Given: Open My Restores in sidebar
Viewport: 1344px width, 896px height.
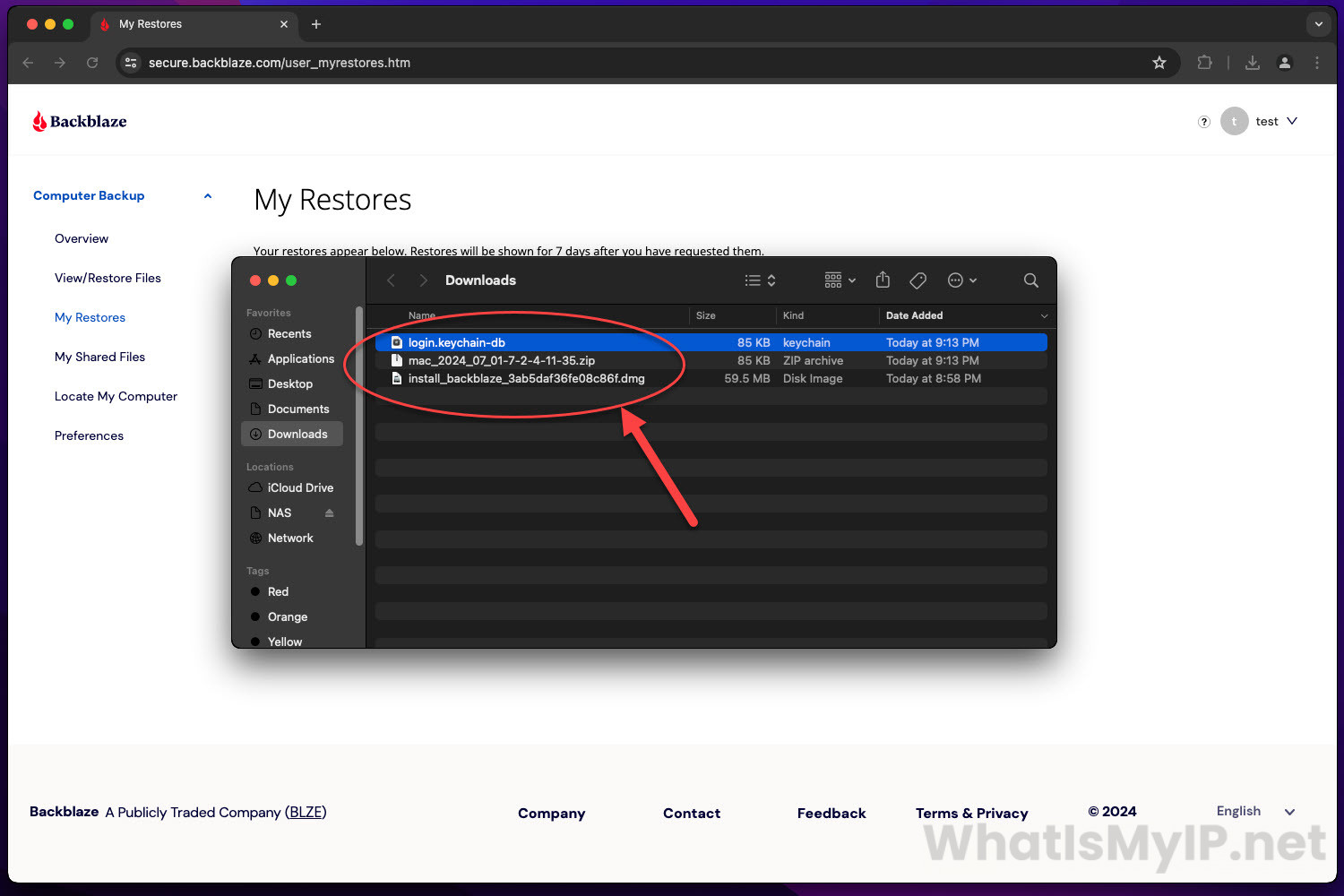Looking at the screenshot, I should [90, 317].
